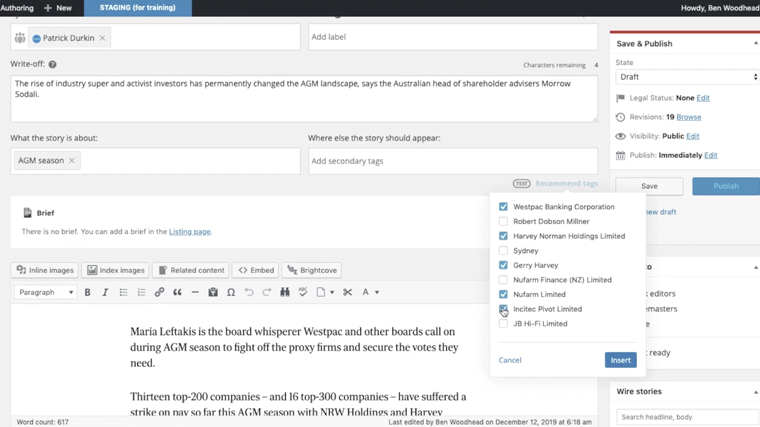The image size is (760, 427).
Task: Click the Brief document icon
Action: (28, 213)
